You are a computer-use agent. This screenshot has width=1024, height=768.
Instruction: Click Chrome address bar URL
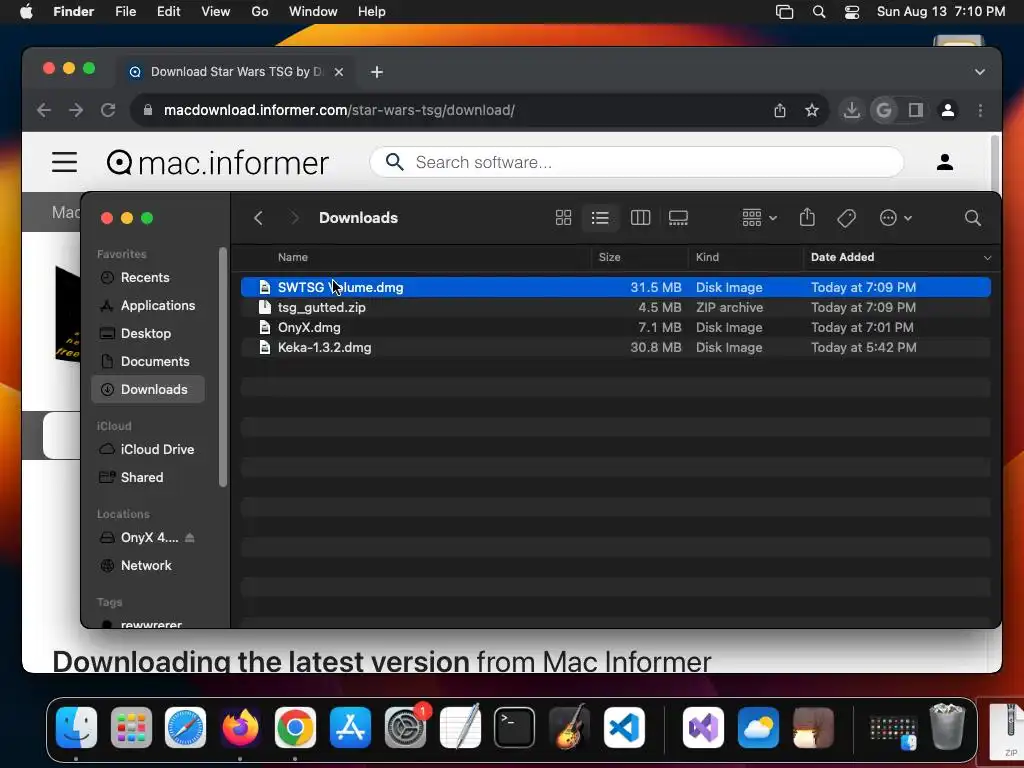339,110
